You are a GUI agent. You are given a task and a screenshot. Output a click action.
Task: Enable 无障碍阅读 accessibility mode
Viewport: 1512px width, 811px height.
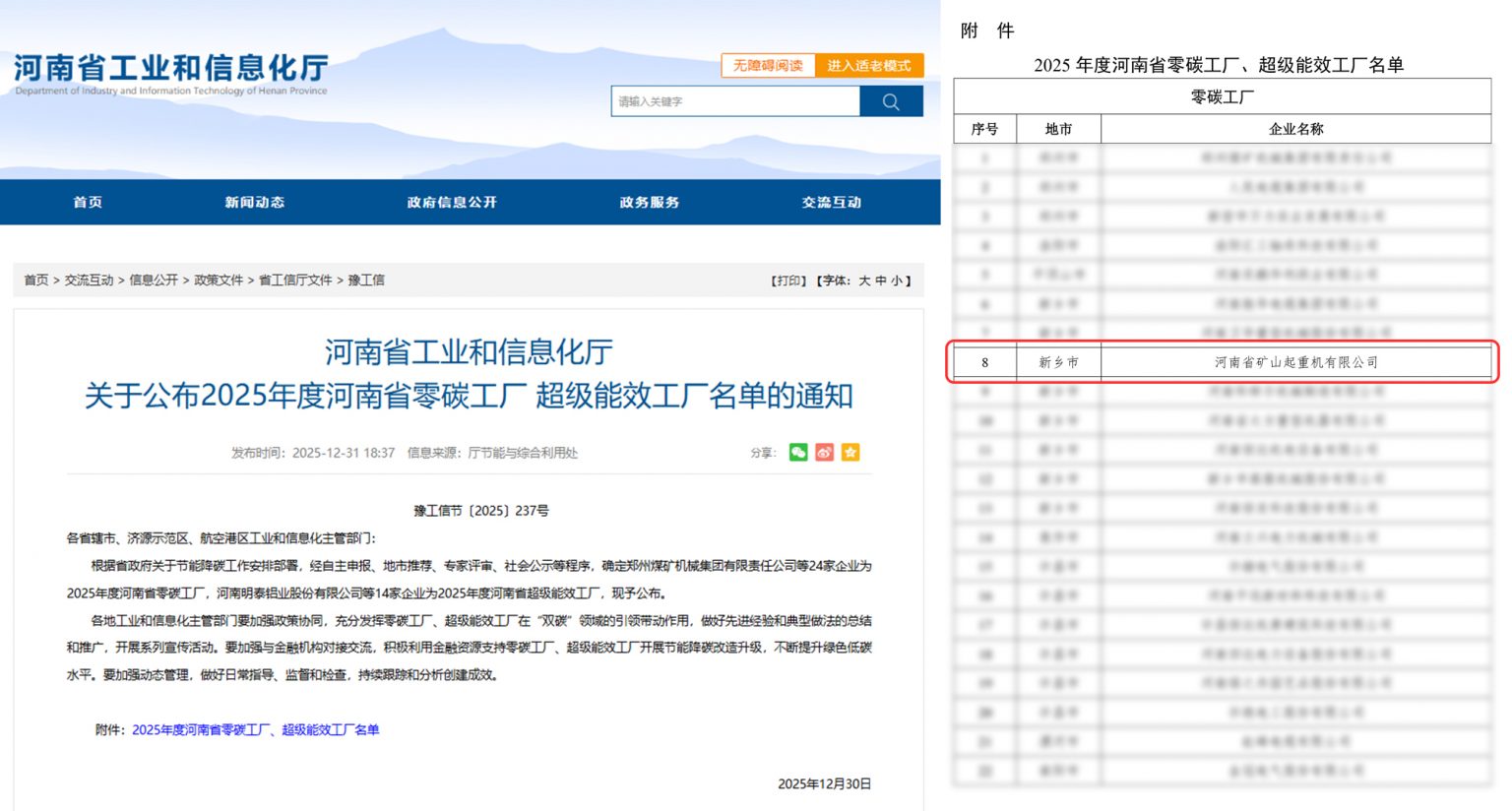pos(768,66)
